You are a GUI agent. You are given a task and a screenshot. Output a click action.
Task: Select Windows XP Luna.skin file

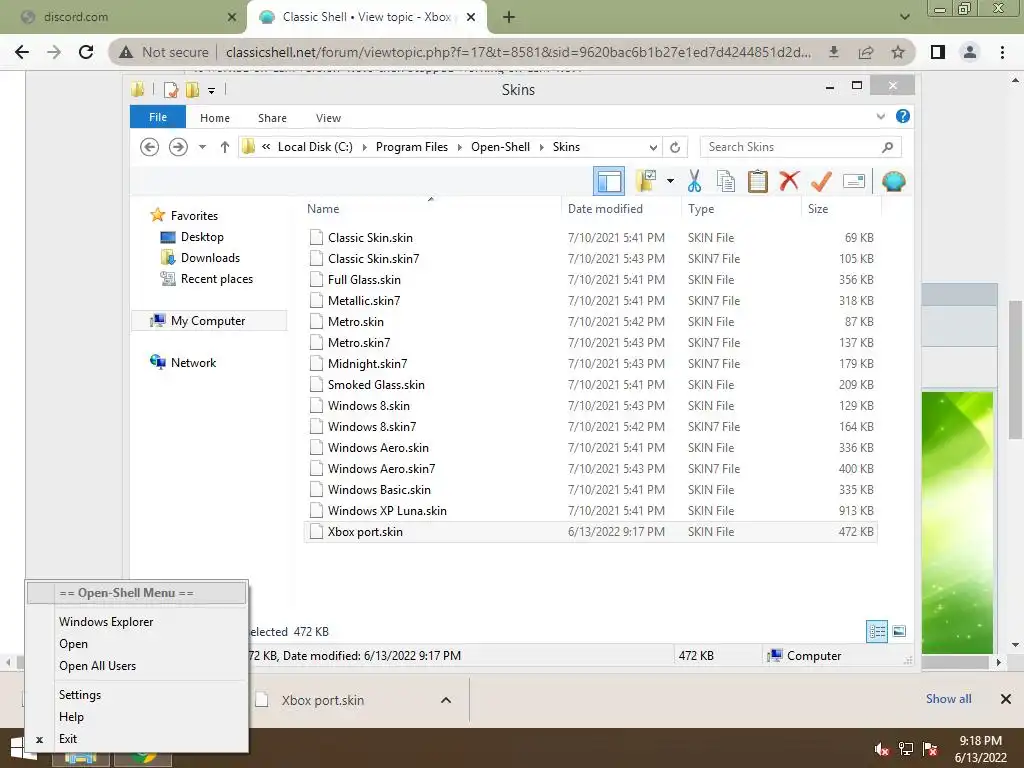pos(590,511)
